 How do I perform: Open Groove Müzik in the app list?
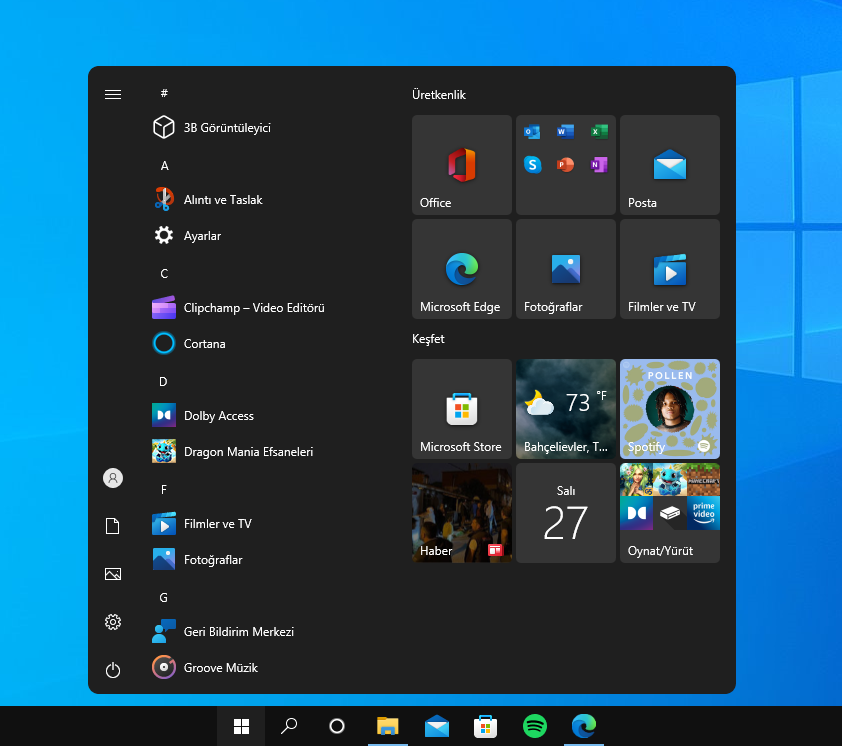(220, 668)
